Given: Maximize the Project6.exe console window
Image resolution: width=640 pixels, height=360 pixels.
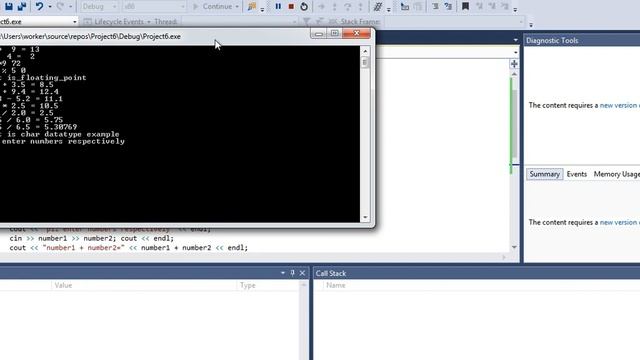Looking at the screenshot, I should tap(335, 33).
